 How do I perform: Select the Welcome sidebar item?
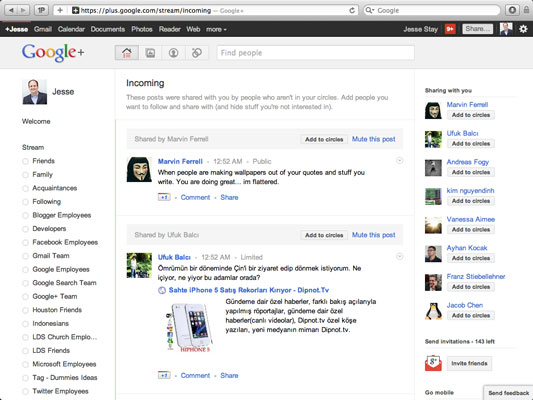tap(36, 121)
